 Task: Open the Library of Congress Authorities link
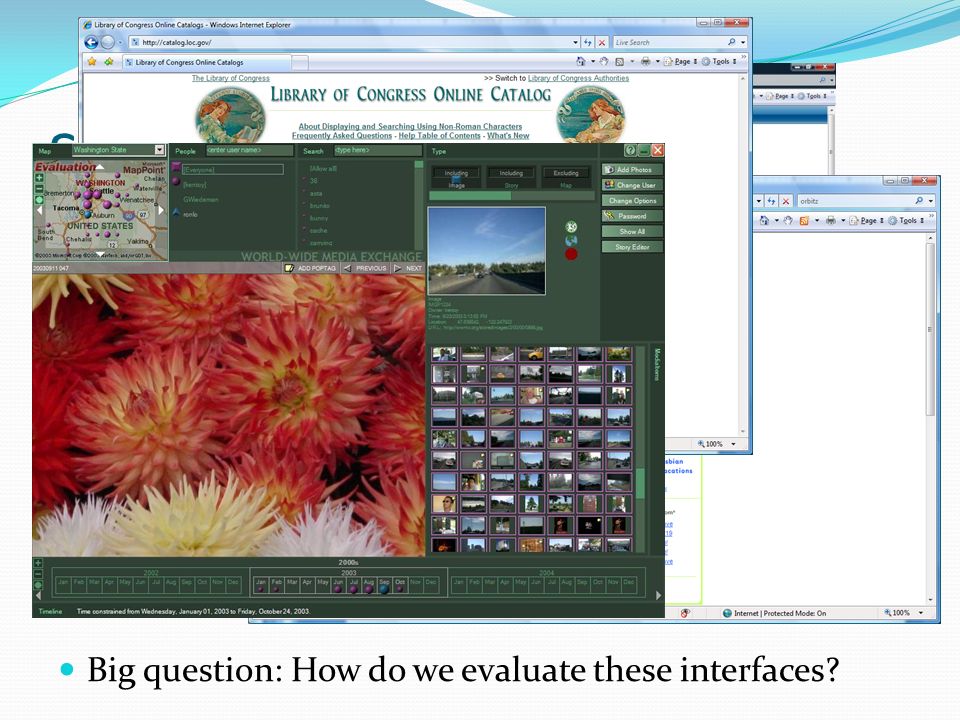579,78
